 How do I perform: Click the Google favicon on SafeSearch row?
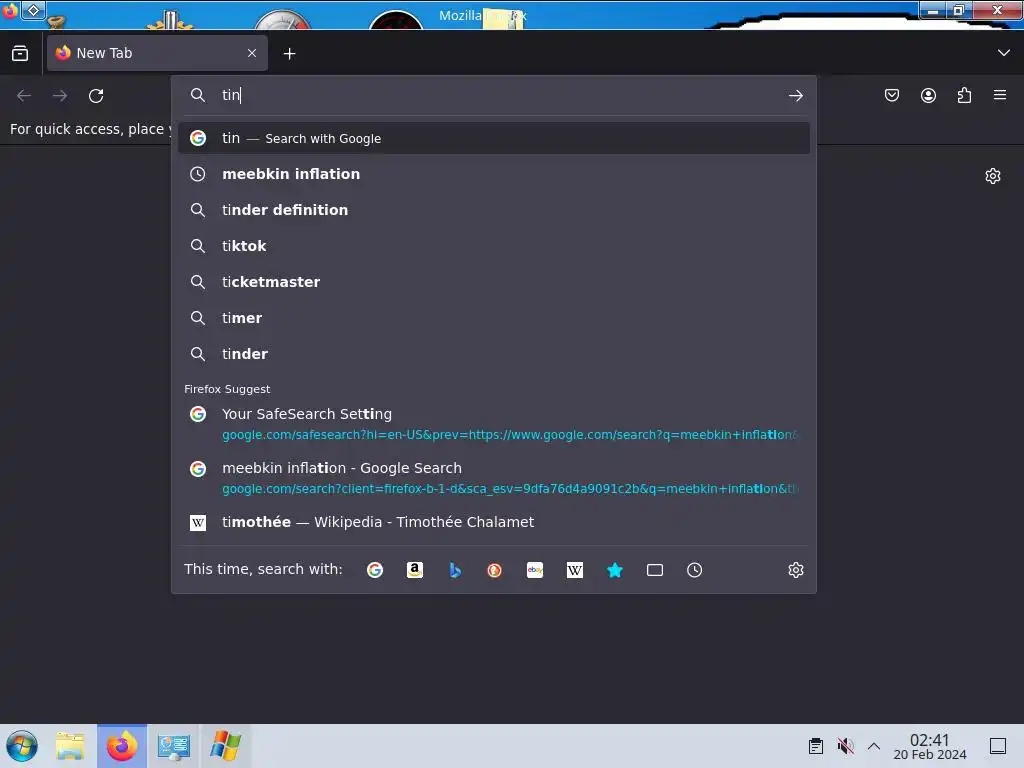pyautogui.click(x=198, y=414)
